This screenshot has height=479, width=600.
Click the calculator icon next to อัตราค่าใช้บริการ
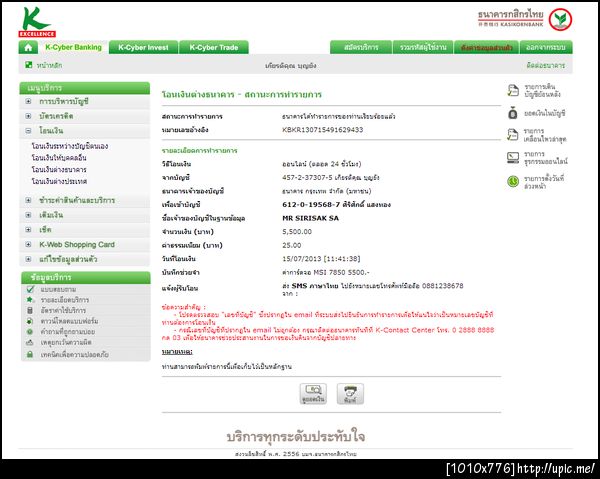(30, 310)
